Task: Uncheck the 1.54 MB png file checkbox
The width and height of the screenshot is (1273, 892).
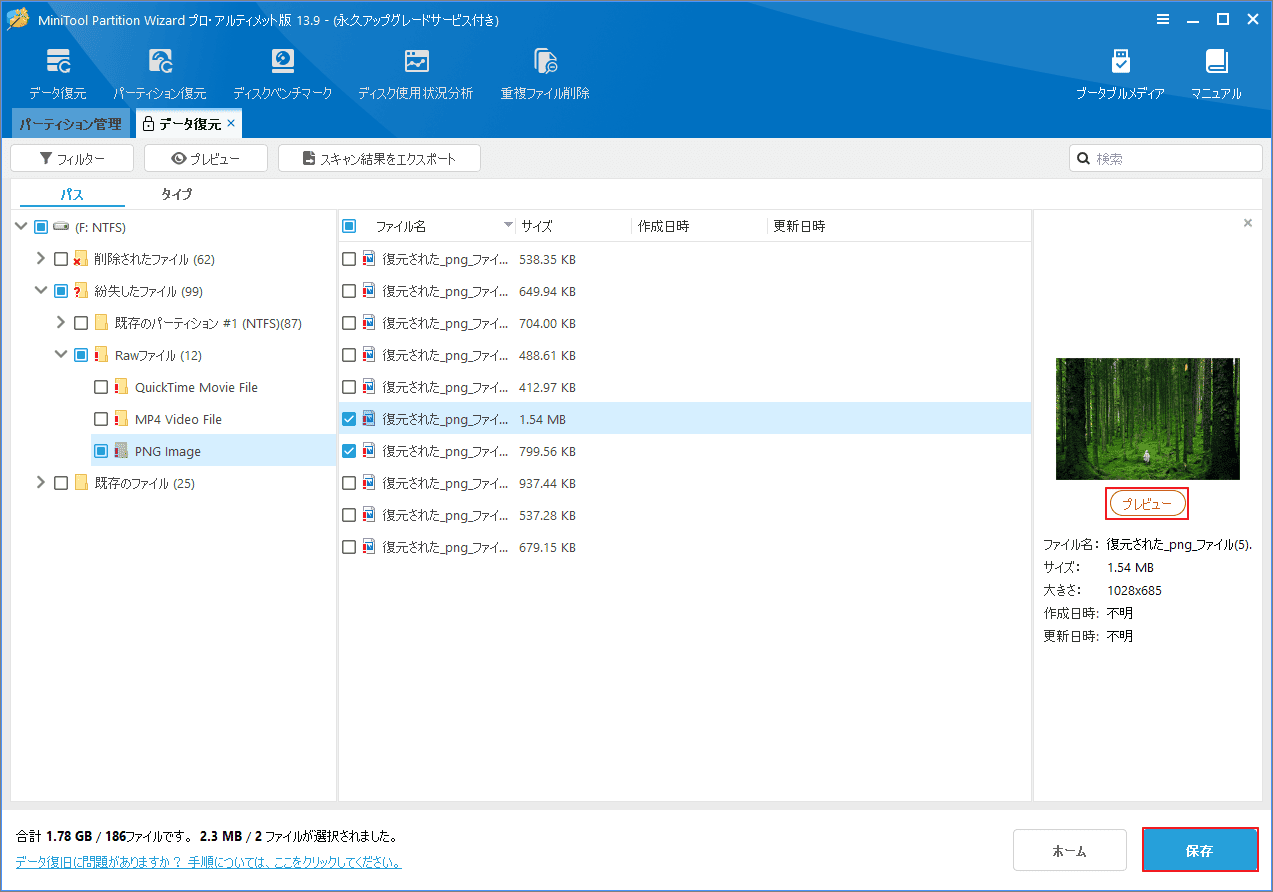Action: [349, 419]
